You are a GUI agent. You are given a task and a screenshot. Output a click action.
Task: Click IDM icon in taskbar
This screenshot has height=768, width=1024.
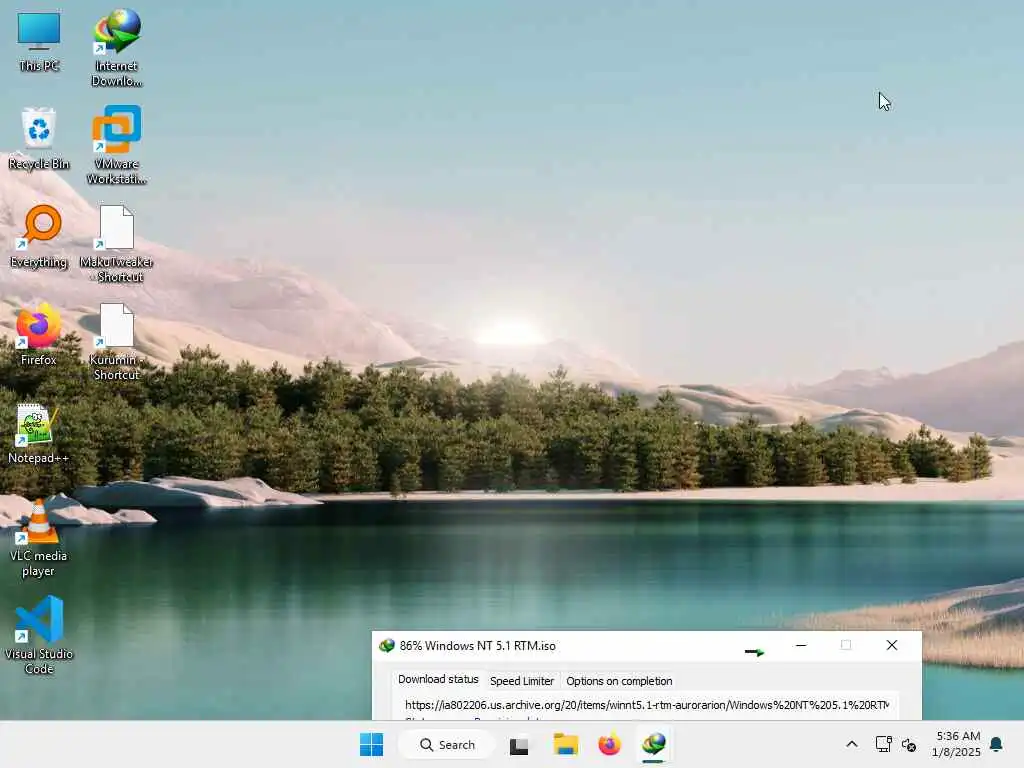pos(654,744)
